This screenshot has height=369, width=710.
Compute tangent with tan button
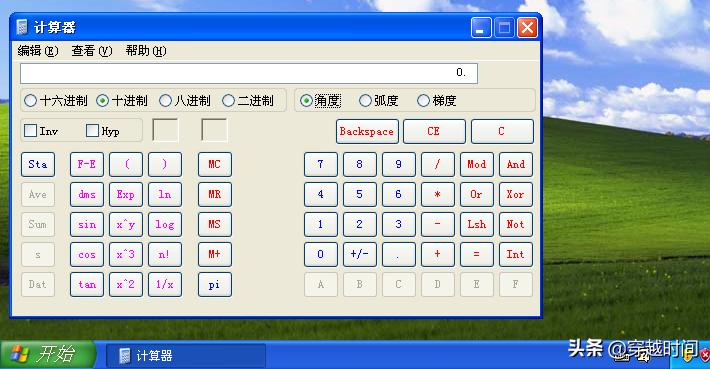pos(87,284)
